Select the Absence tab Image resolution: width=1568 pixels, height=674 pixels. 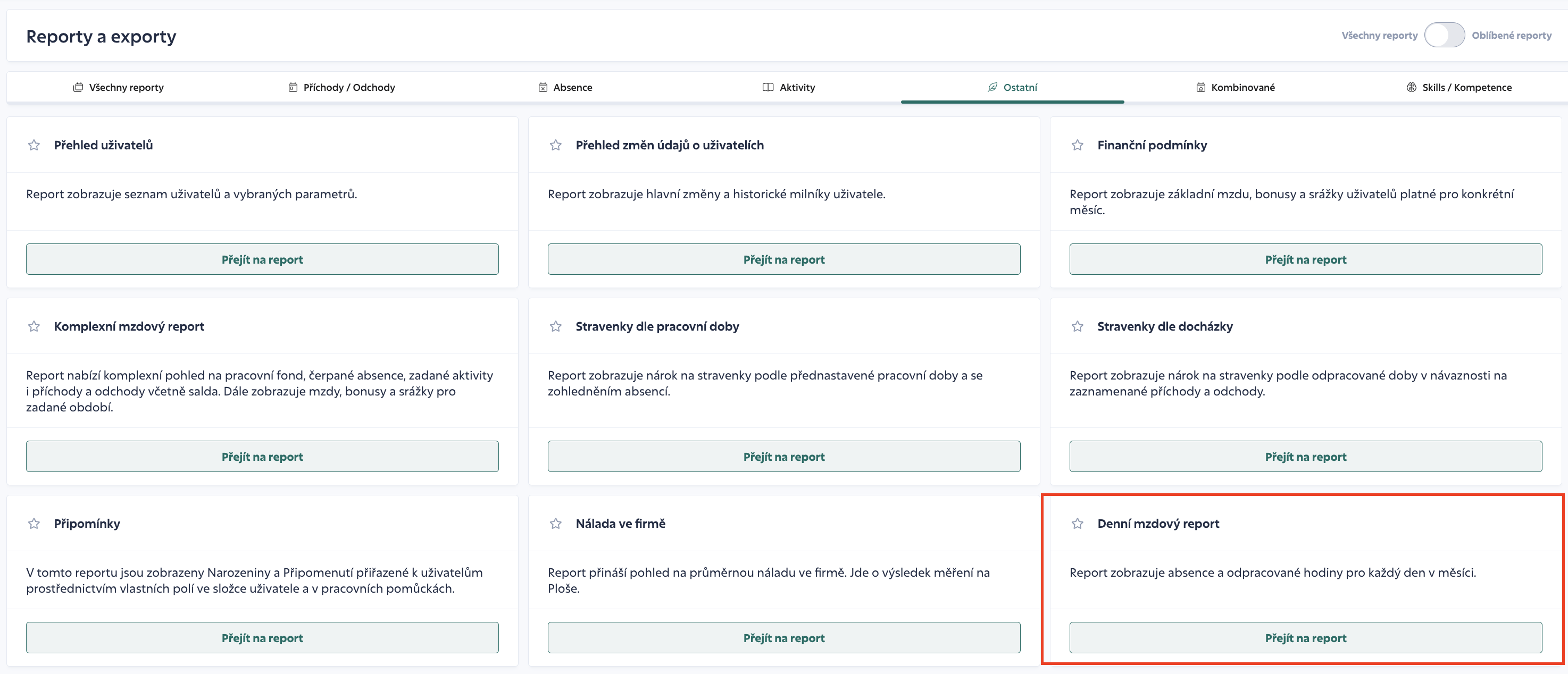[565, 87]
